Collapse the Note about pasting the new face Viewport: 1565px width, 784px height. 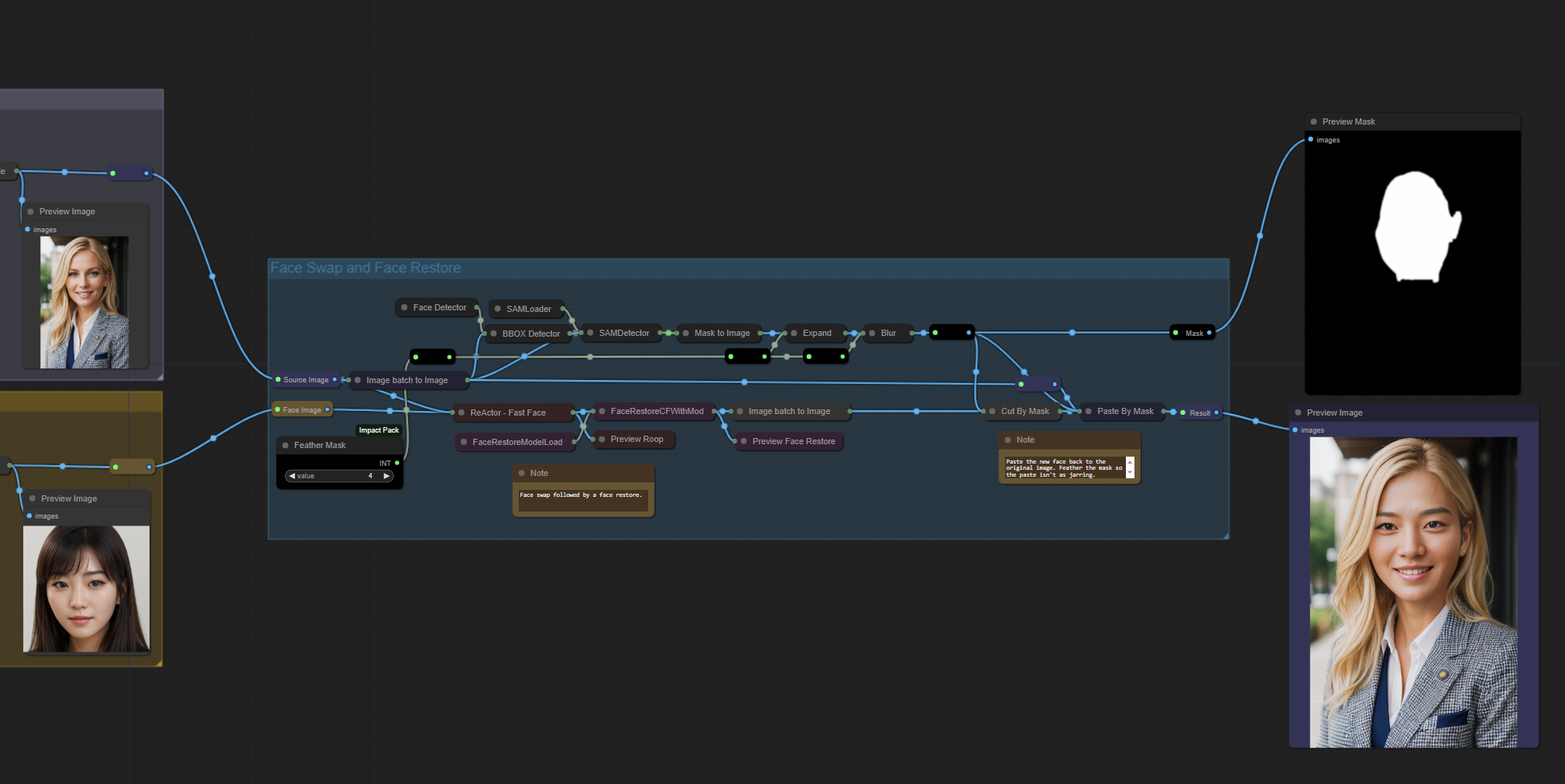coord(1007,440)
